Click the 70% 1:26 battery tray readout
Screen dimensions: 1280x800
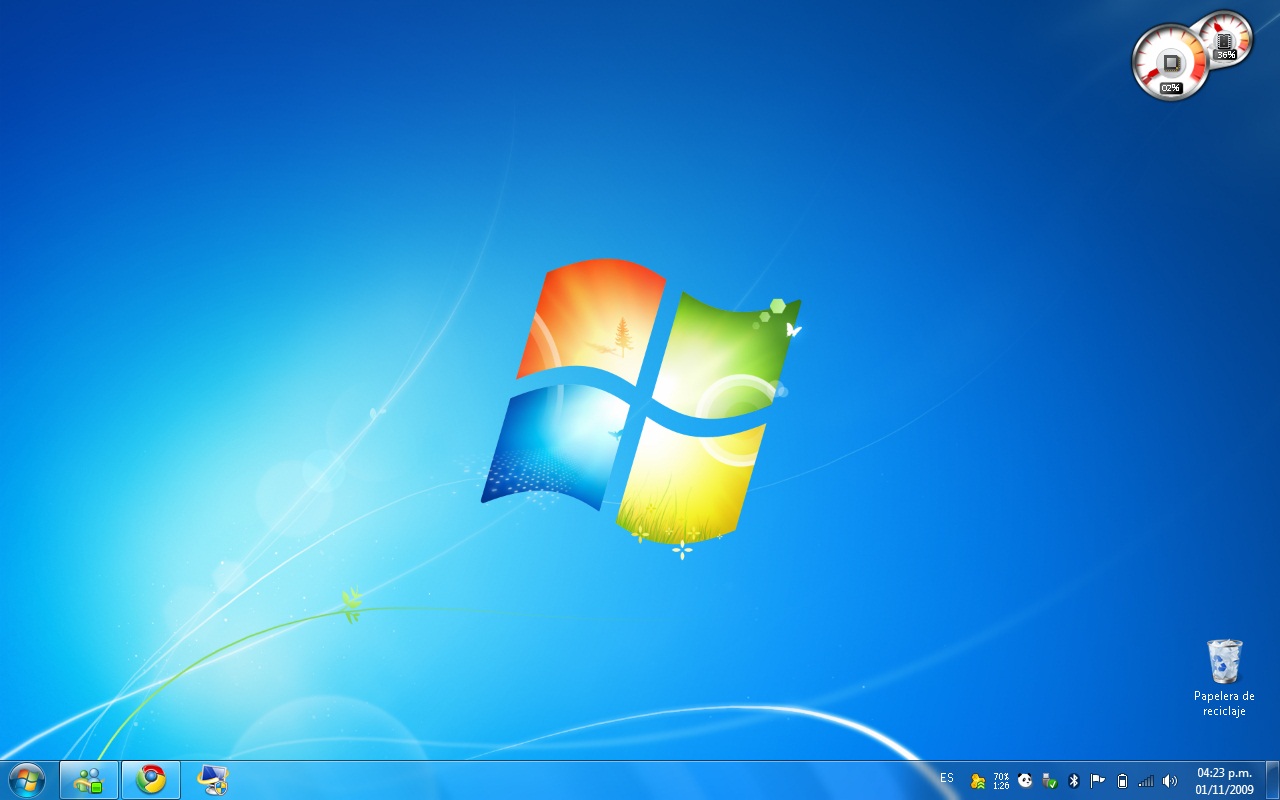coord(1001,781)
